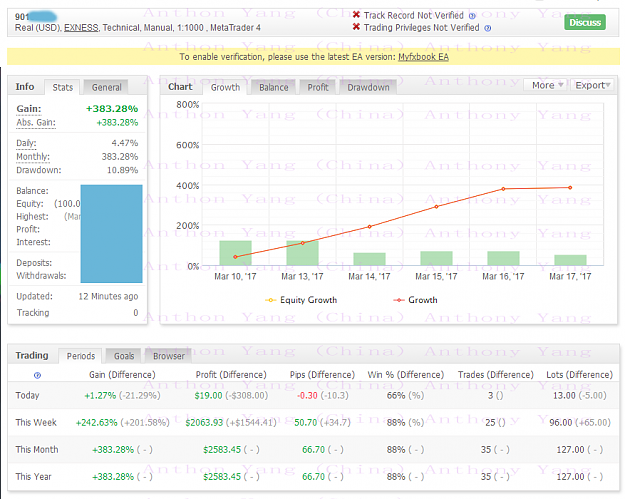Click the Profit (Difference) column header
Viewport: 625px width, 499px height.
231,375
